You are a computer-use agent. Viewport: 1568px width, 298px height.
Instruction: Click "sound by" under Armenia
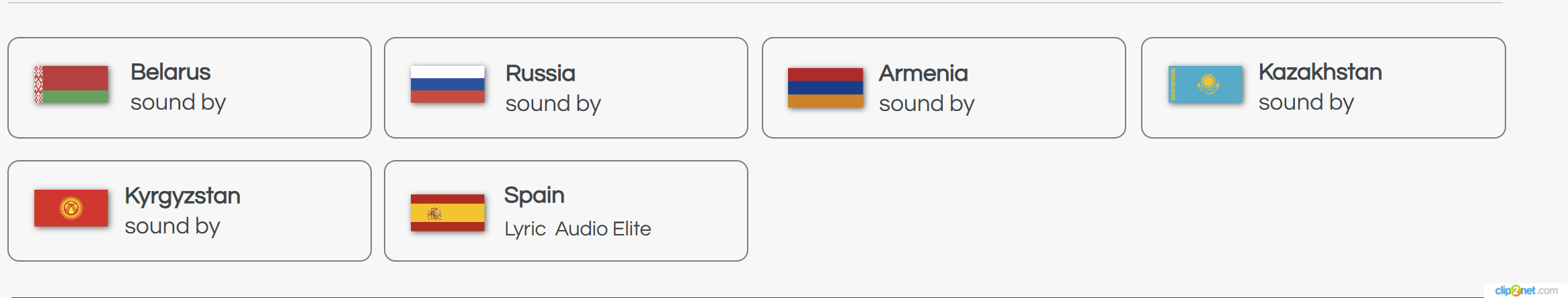click(926, 104)
